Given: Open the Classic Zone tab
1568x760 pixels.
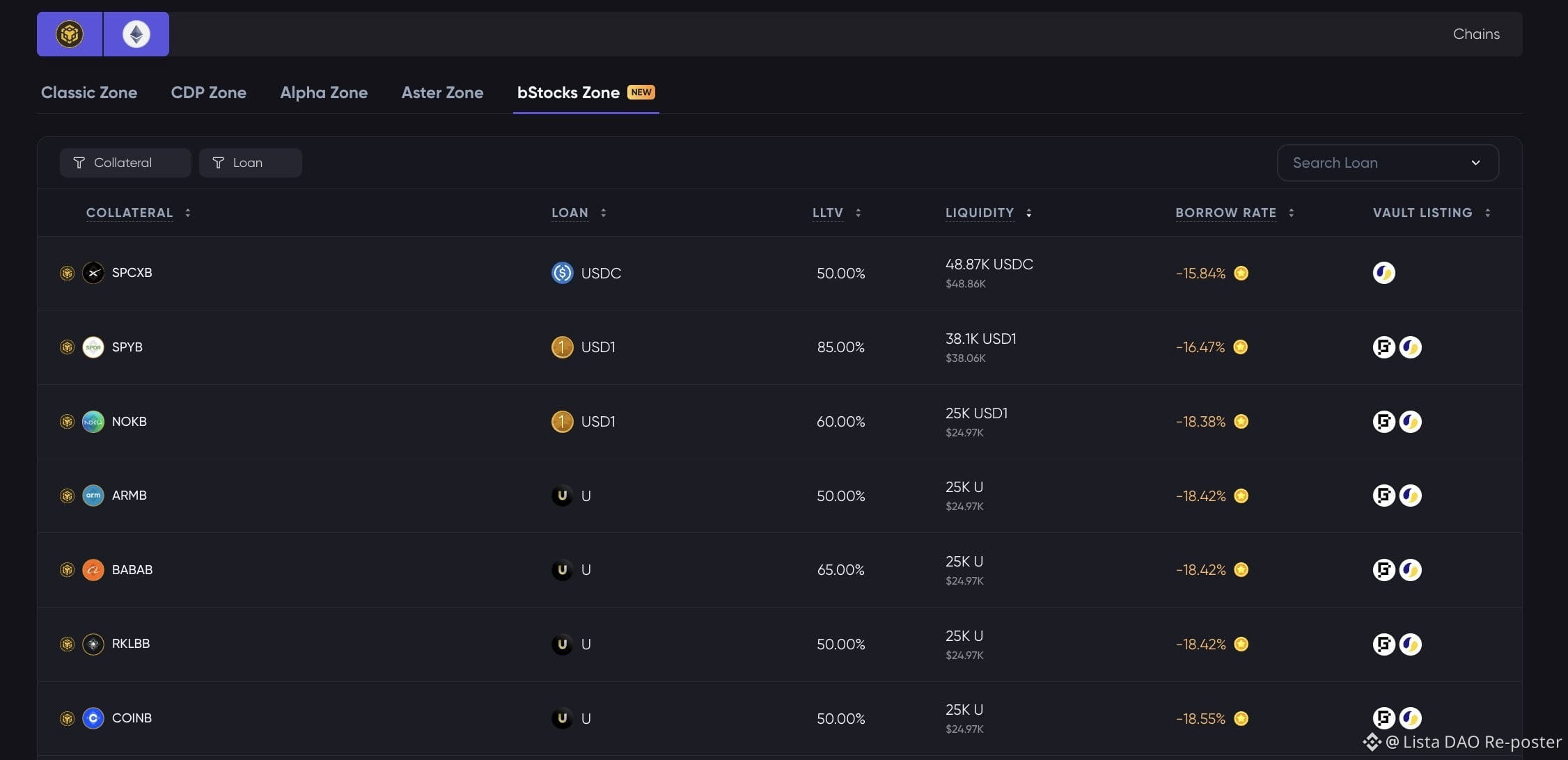Looking at the screenshot, I should [x=89, y=93].
